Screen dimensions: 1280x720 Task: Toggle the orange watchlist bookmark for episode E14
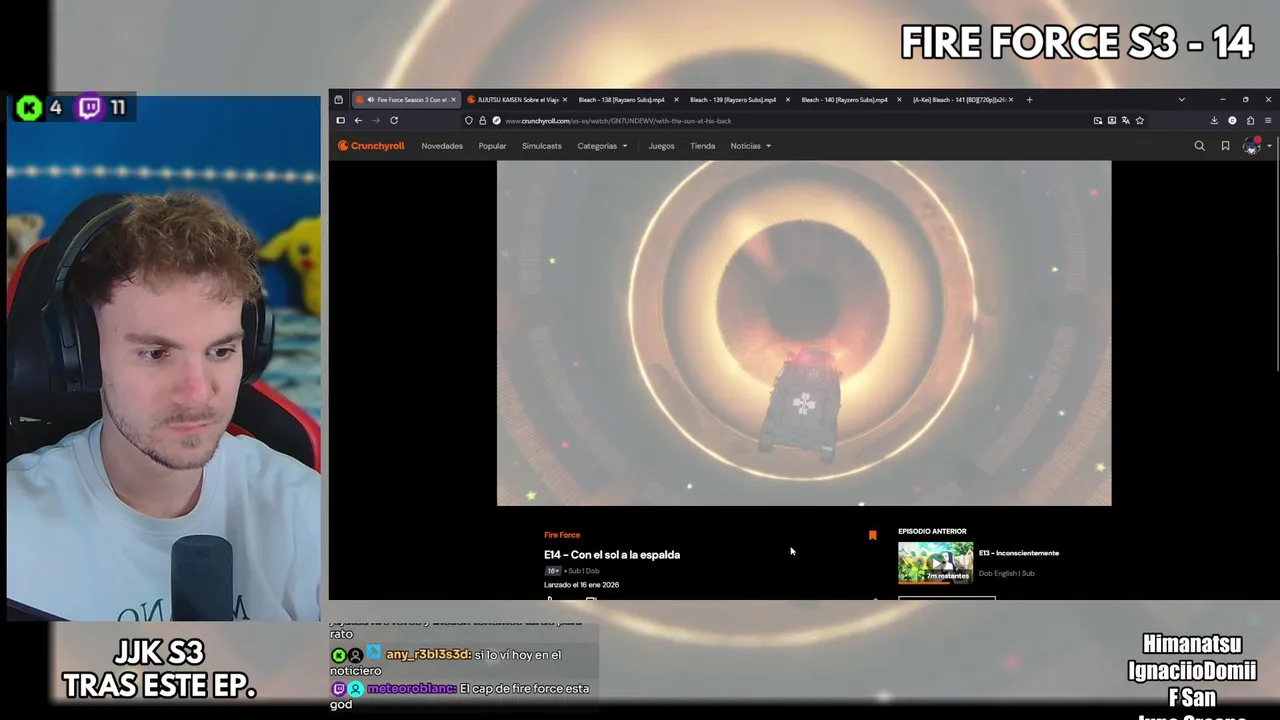[x=872, y=536]
